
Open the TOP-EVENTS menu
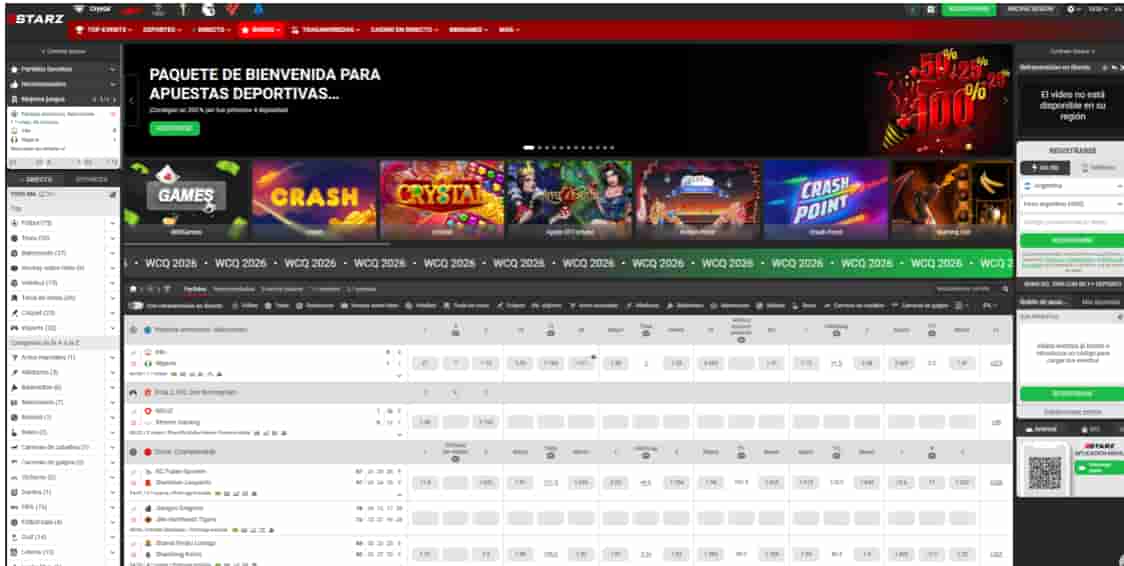[x=104, y=30]
